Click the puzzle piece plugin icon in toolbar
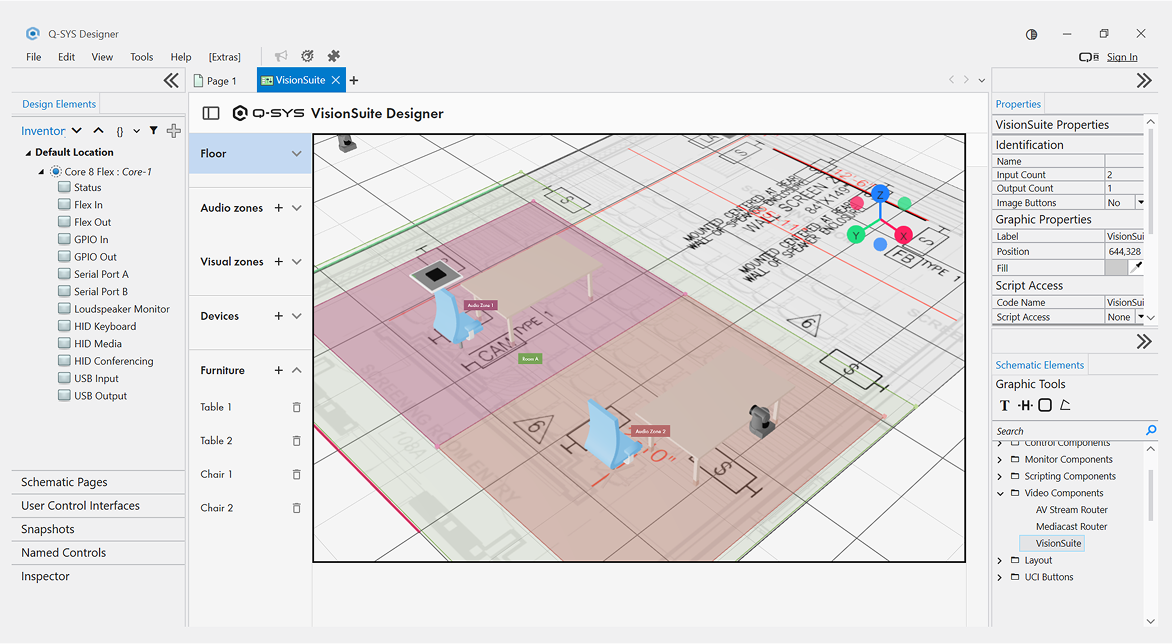1172x644 pixels. click(334, 57)
